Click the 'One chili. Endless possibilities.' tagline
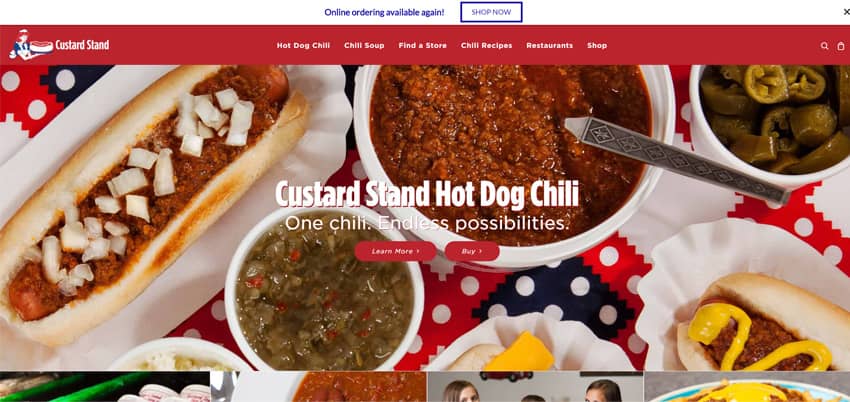 (x=427, y=223)
